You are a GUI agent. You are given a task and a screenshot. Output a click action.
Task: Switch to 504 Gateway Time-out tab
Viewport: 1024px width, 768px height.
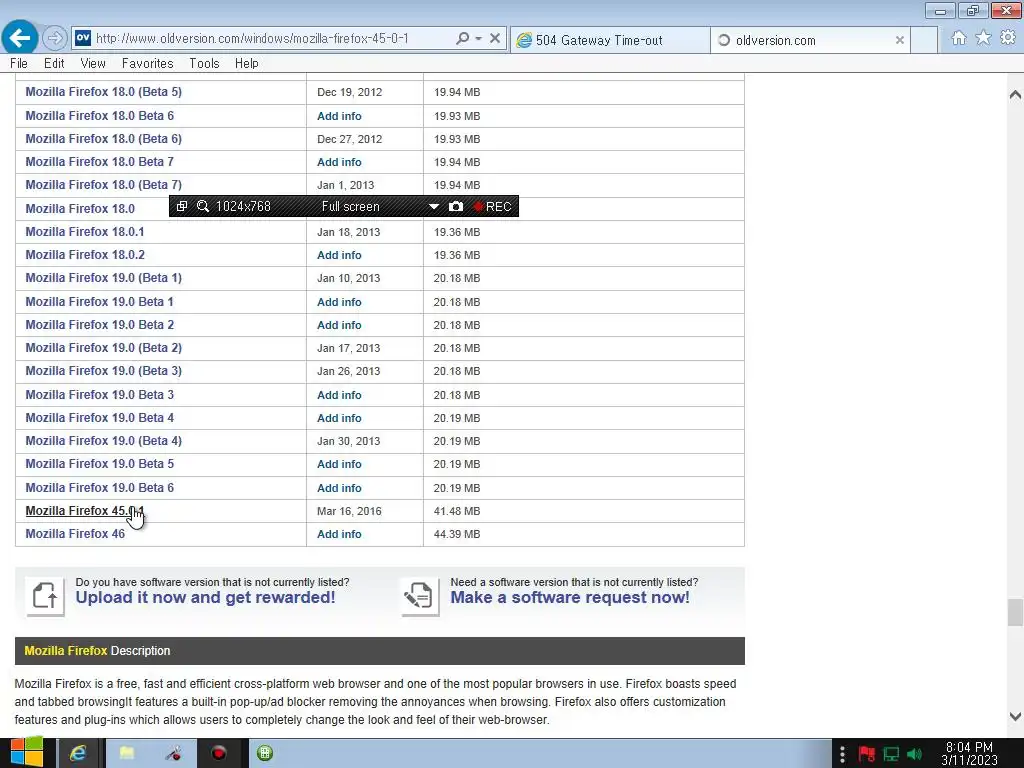coord(609,40)
